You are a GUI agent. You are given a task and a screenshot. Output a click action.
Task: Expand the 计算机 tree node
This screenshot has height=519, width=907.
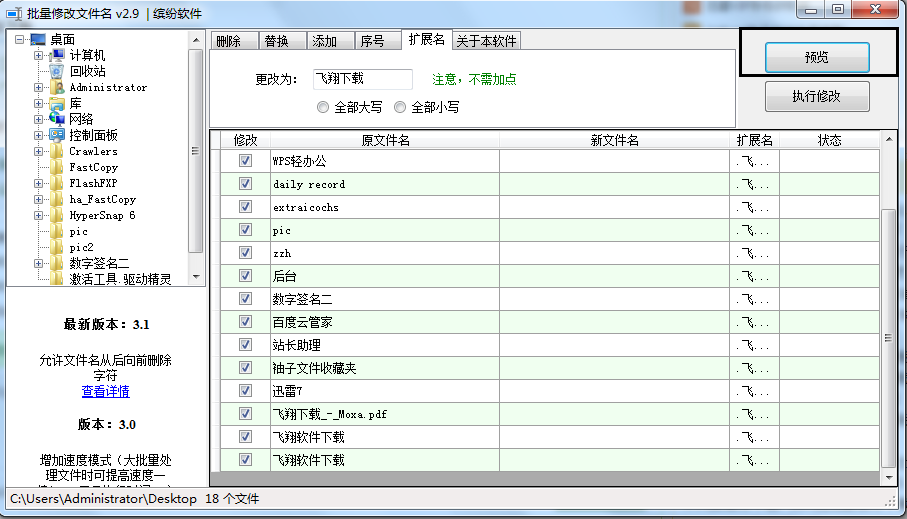click(38, 56)
